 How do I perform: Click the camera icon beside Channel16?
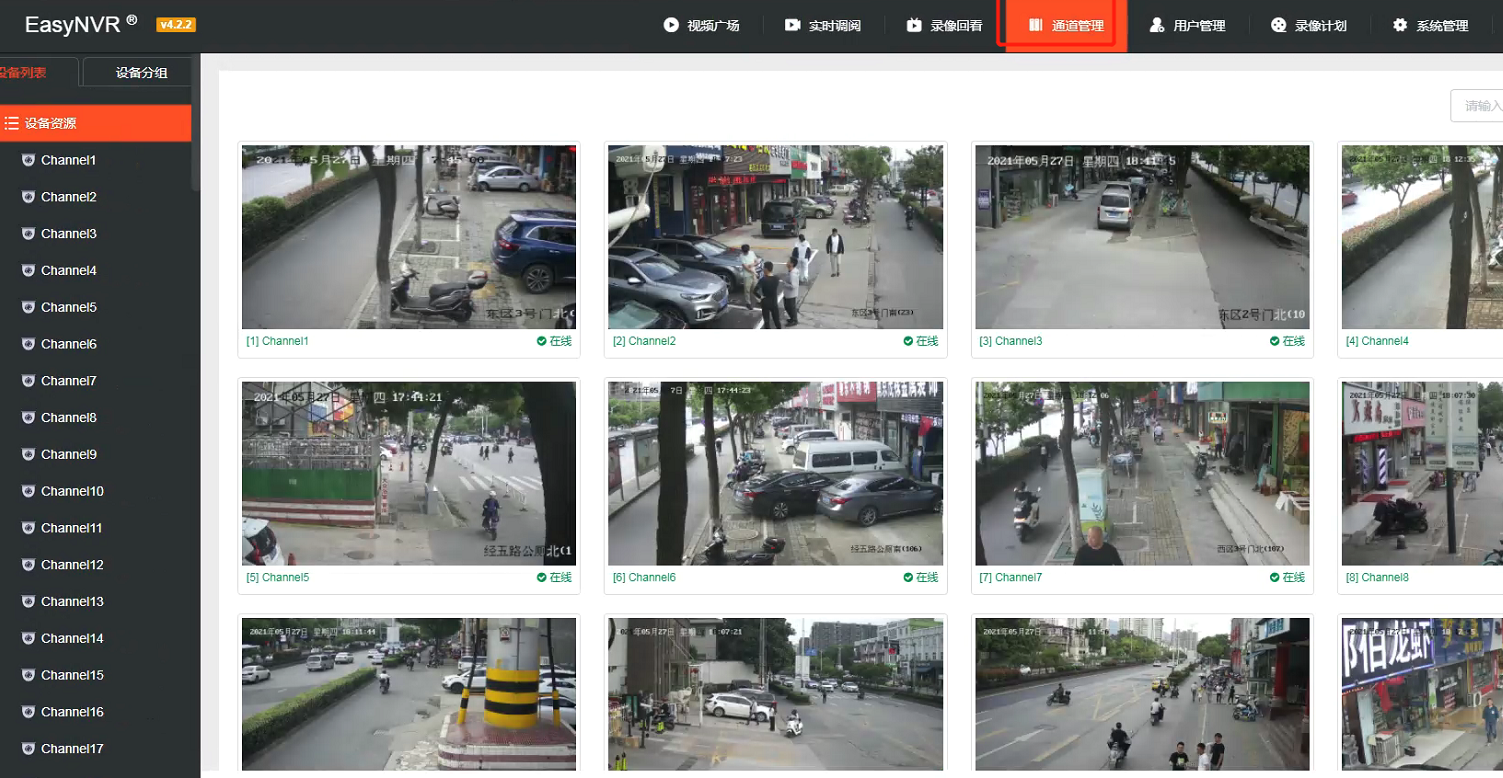click(28, 712)
